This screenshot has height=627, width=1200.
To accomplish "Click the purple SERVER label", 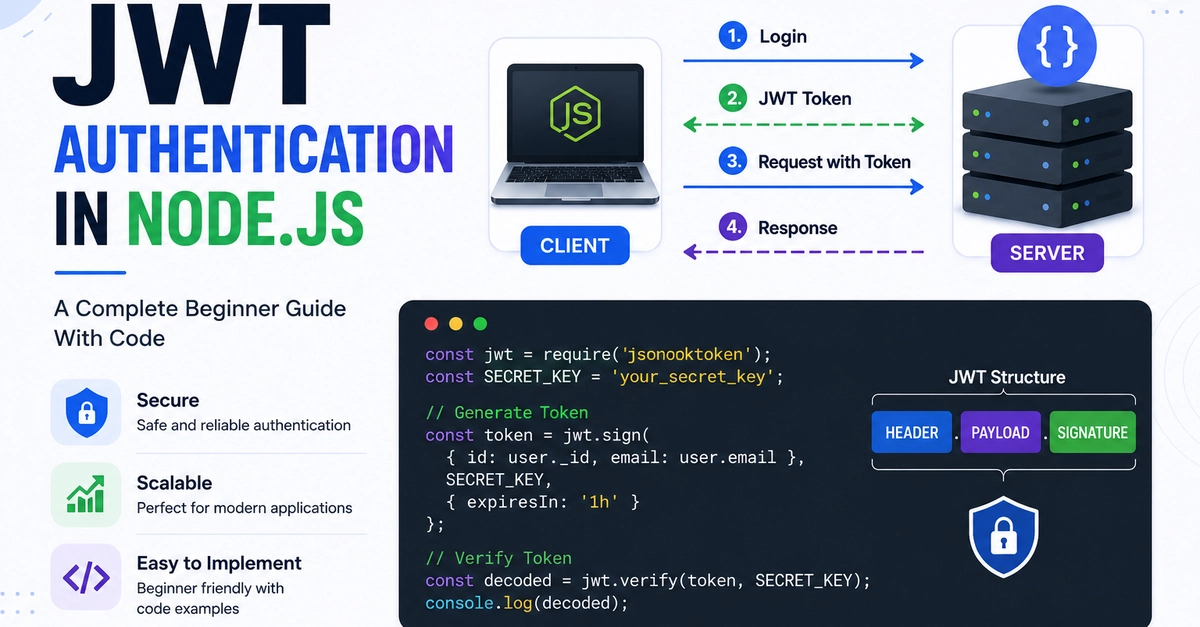I will (x=1047, y=253).
